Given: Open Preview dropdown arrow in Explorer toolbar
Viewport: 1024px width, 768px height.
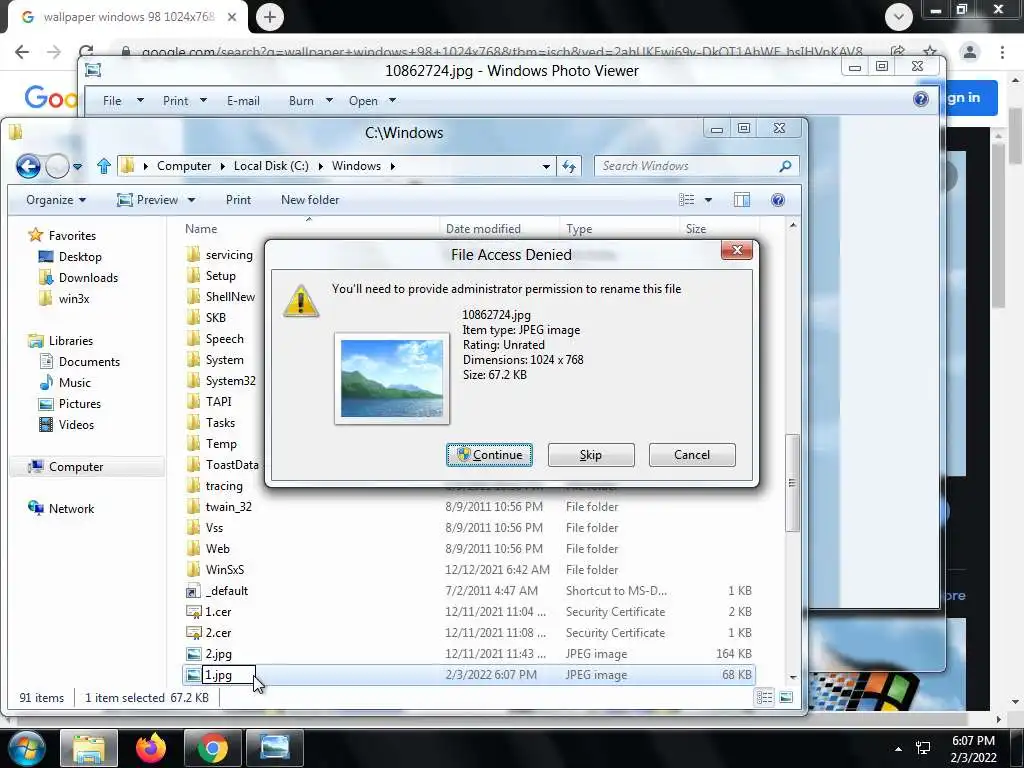Looking at the screenshot, I should point(191,200).
